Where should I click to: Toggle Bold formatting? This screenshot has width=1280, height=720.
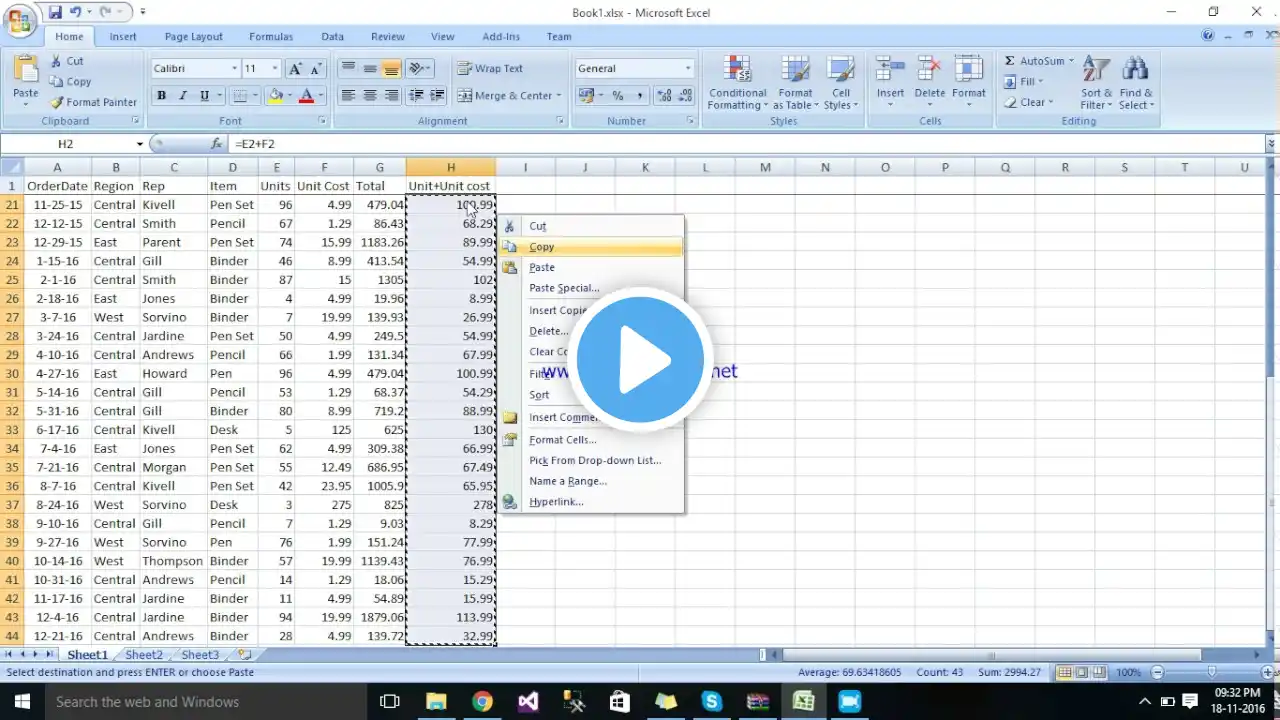tap(161, 96)
